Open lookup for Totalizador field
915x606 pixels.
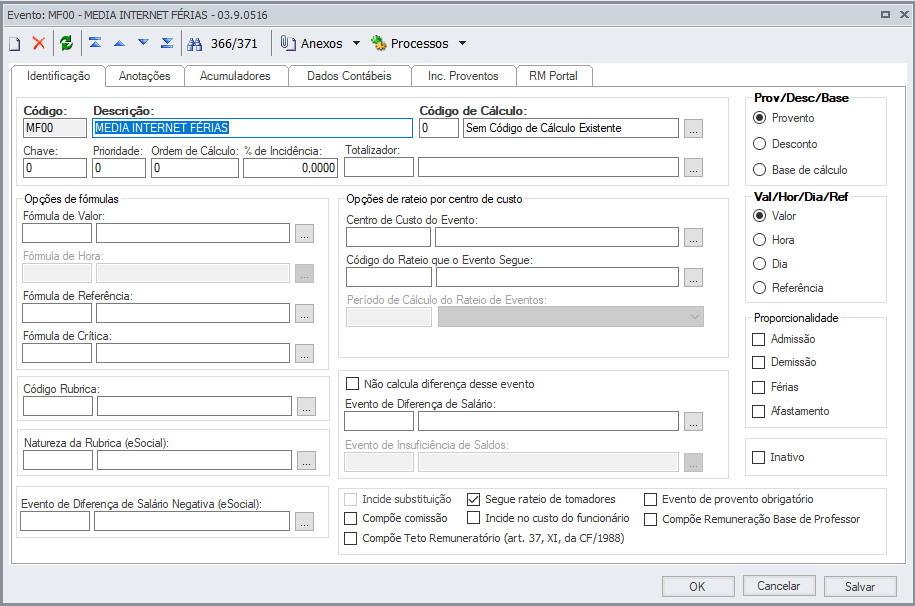pyautogui.click(x=693, y=168)
